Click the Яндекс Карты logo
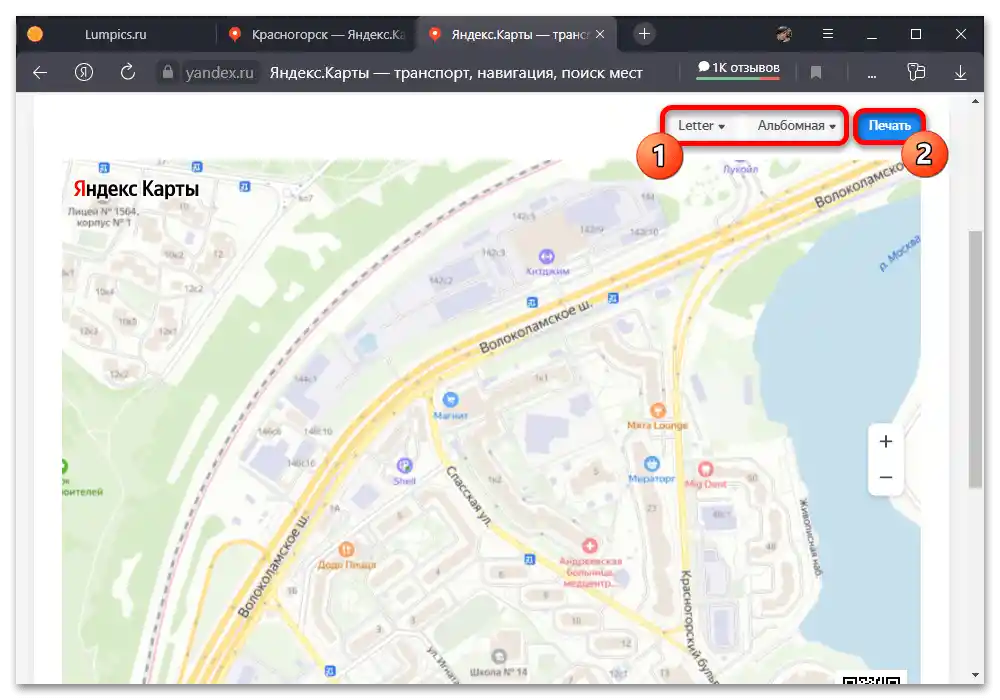 click(x=136, y=189)
